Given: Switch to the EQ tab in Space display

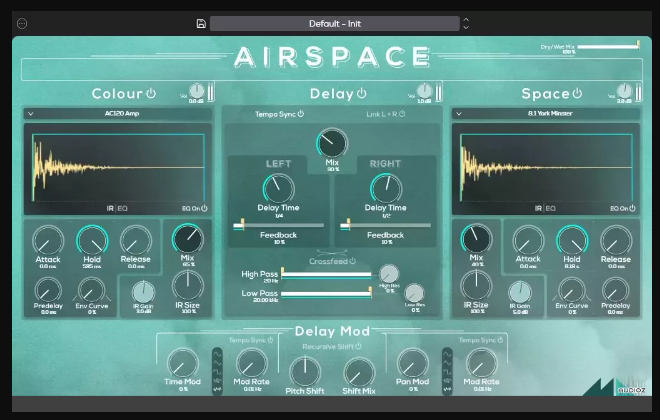Looking at the screenshot, I should tap(550, 208).
